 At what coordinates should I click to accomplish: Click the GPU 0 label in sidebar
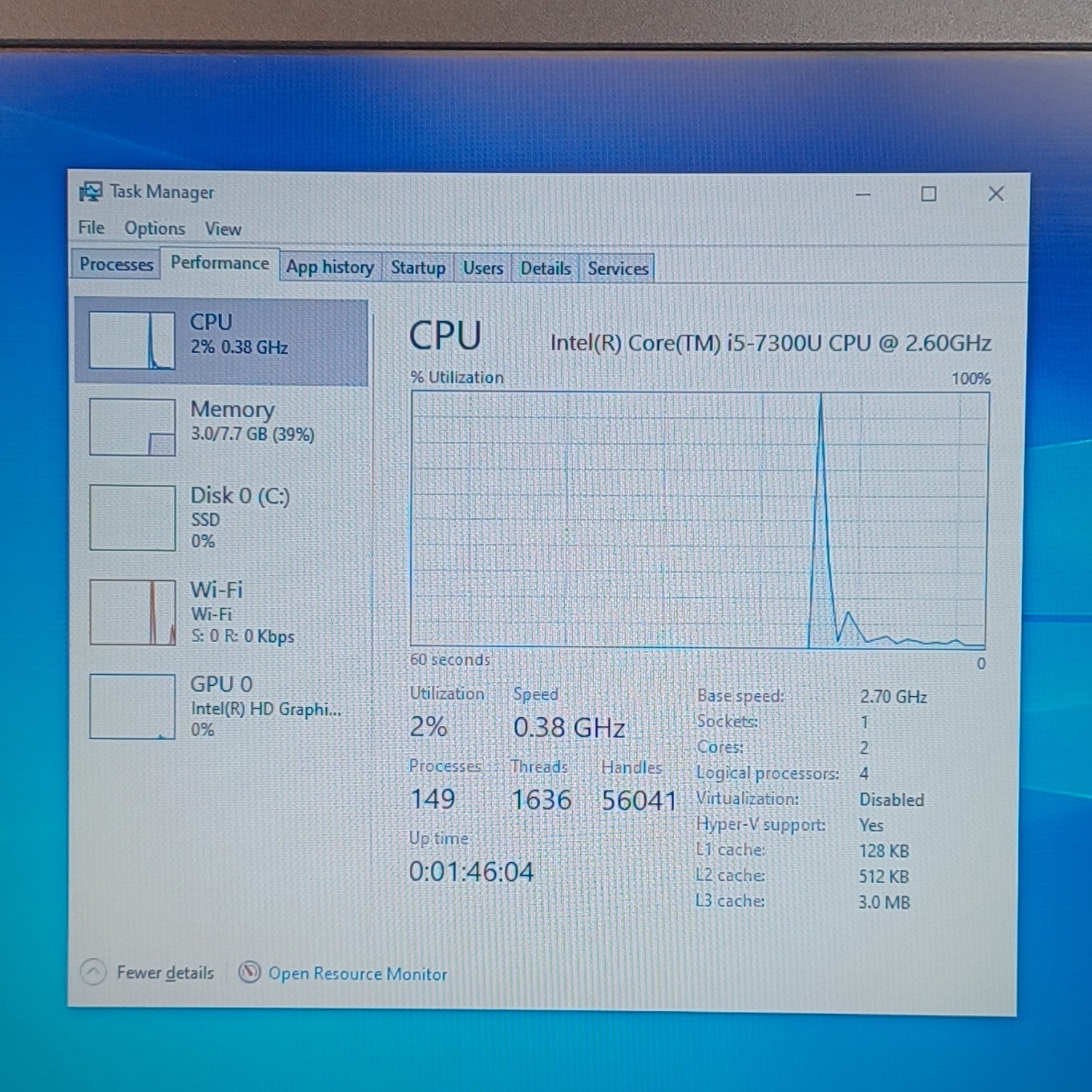click(x=221, y=684)
